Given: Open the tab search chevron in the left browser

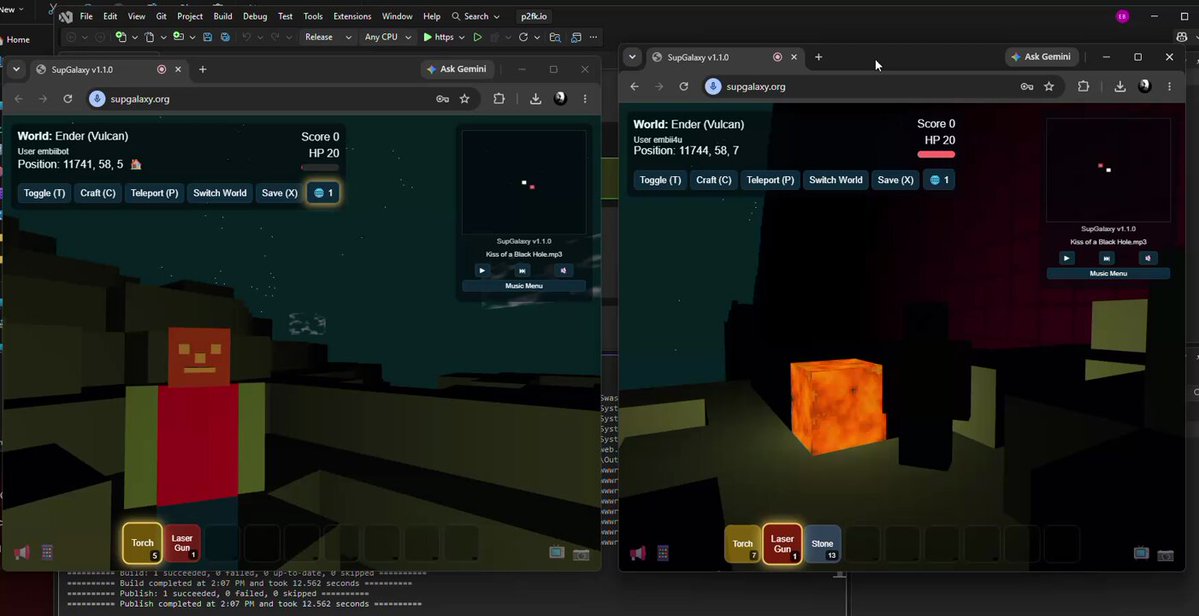Looking at the screenshot, I should pos(16,69).
